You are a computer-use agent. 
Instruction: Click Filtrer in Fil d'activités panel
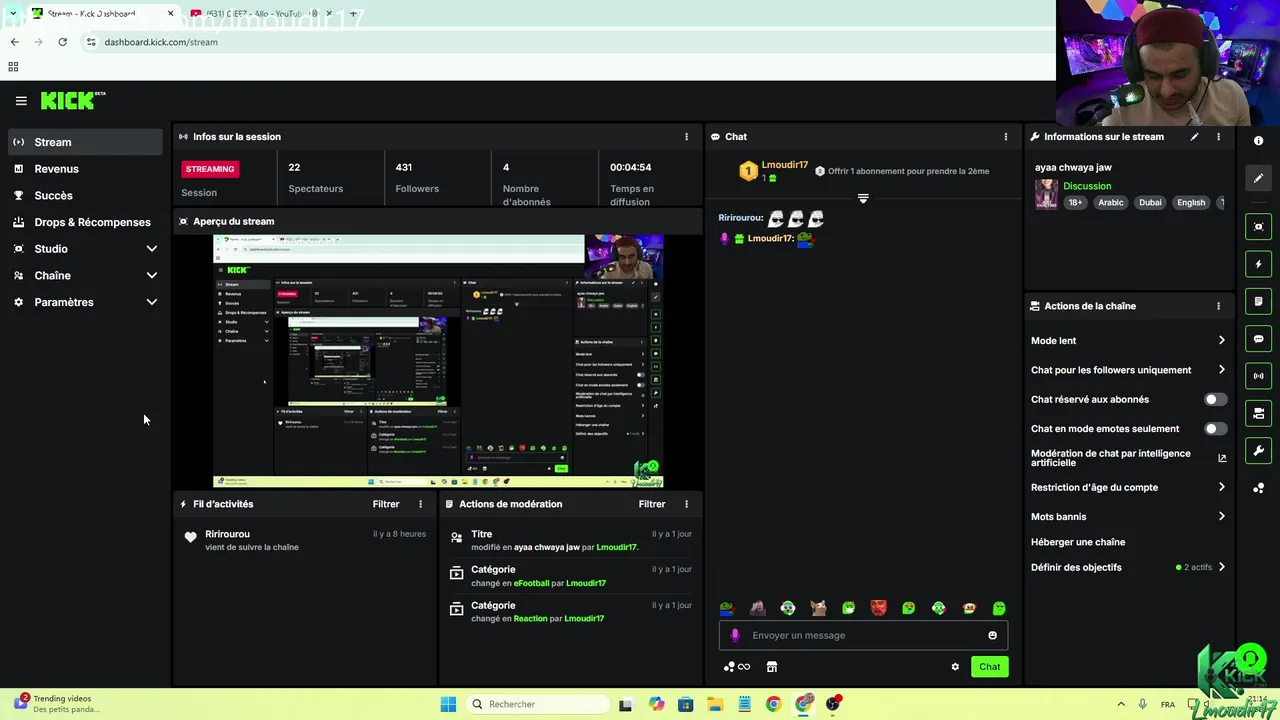pos(386,504)
